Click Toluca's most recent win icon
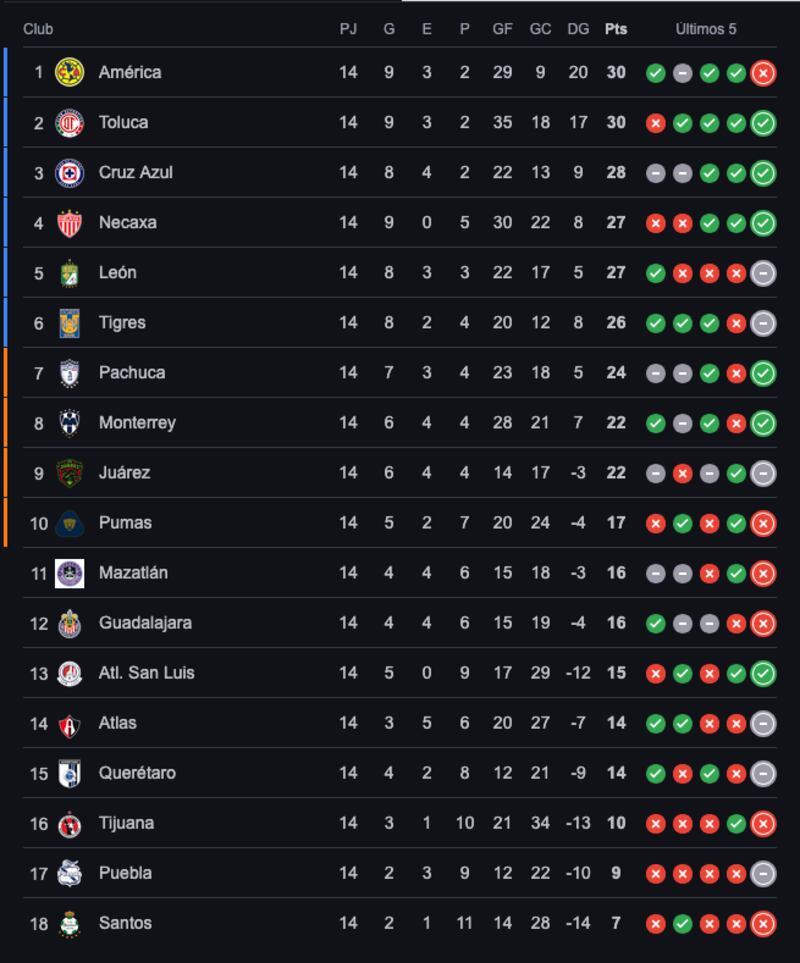 point(763,123)
